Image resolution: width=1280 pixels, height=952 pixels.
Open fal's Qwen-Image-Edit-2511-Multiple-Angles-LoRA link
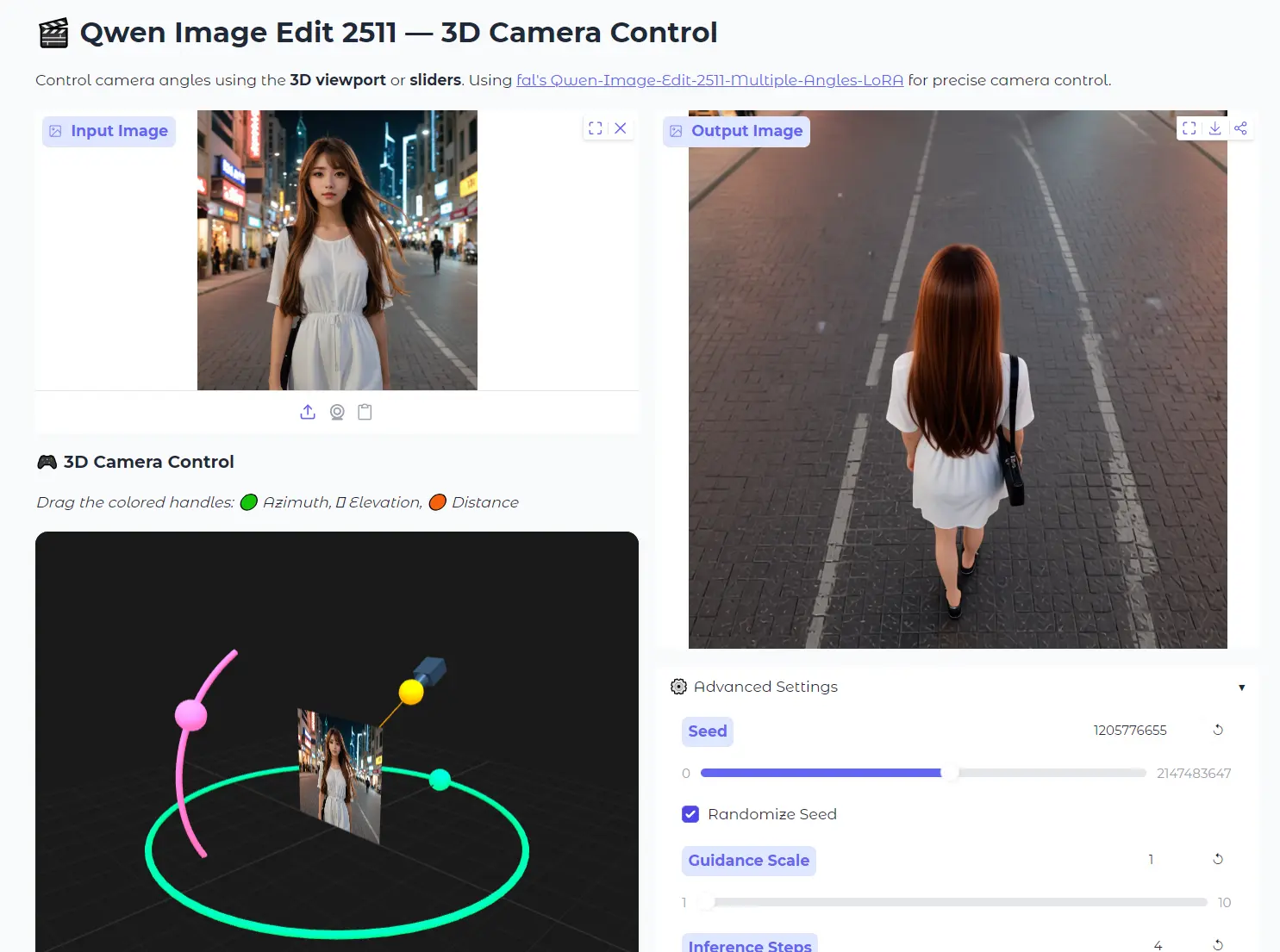tap(709, 80)
